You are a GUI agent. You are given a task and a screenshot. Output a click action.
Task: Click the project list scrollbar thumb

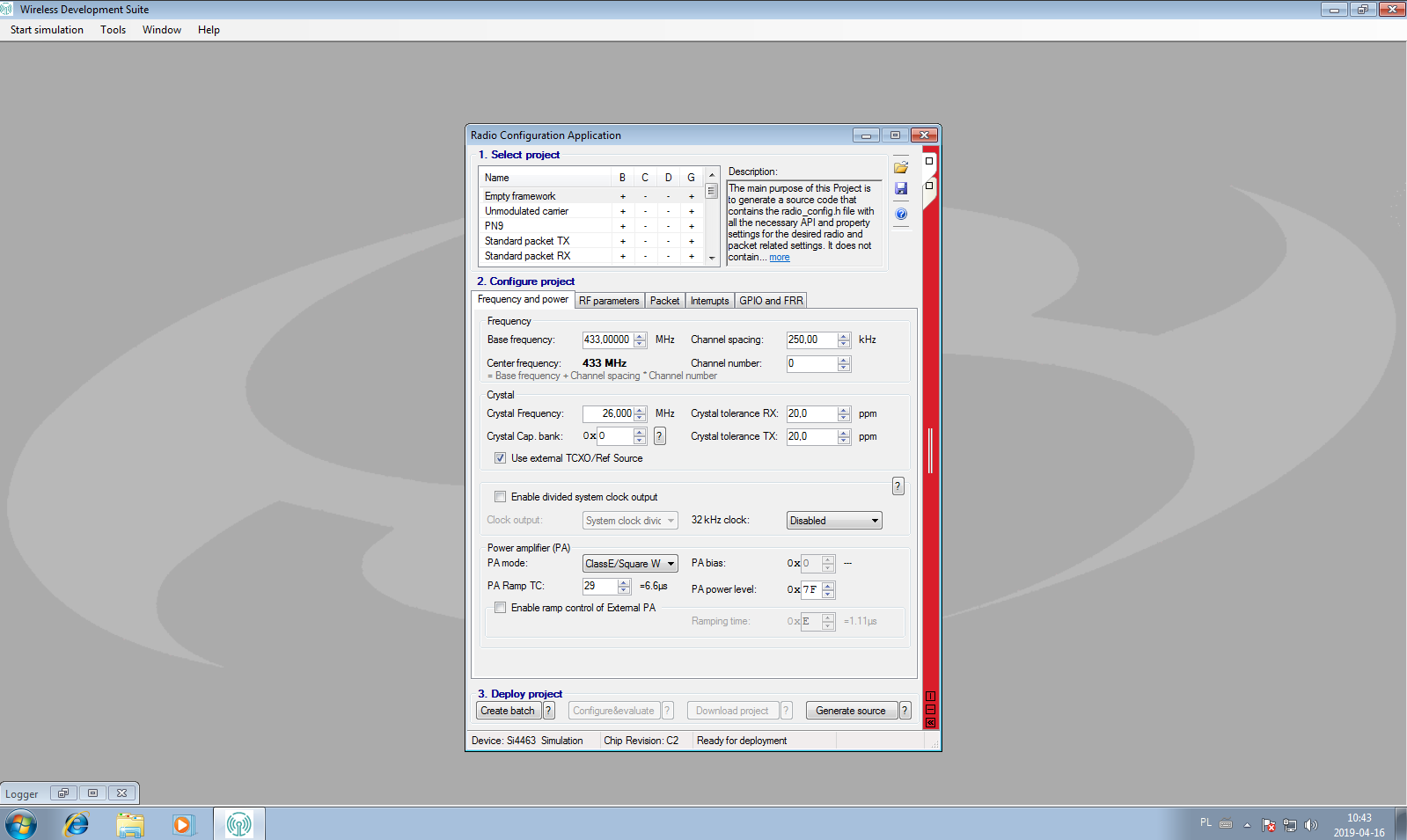pyautogui.click(x=712, y=191)
